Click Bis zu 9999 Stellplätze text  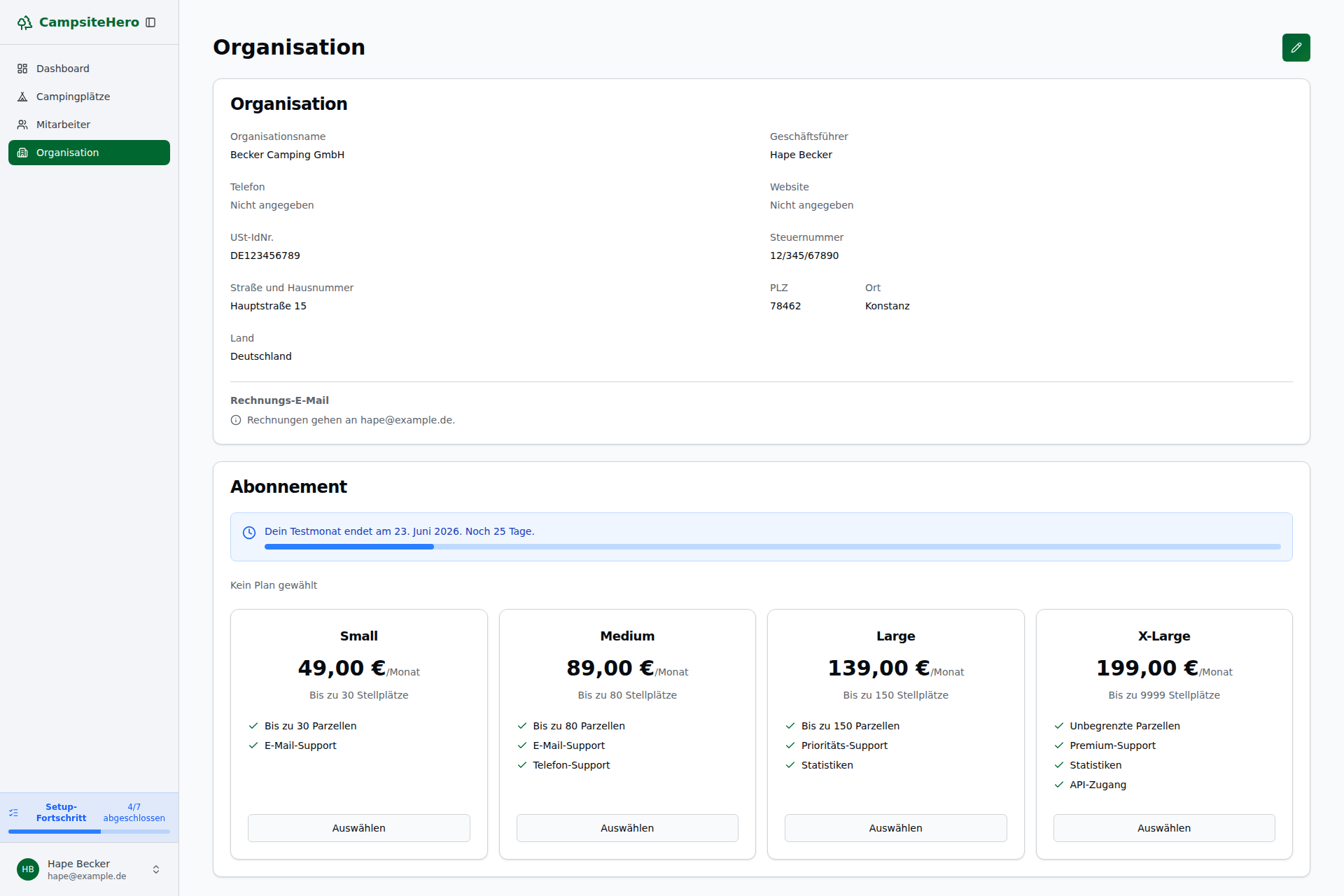click(1164, 695)
